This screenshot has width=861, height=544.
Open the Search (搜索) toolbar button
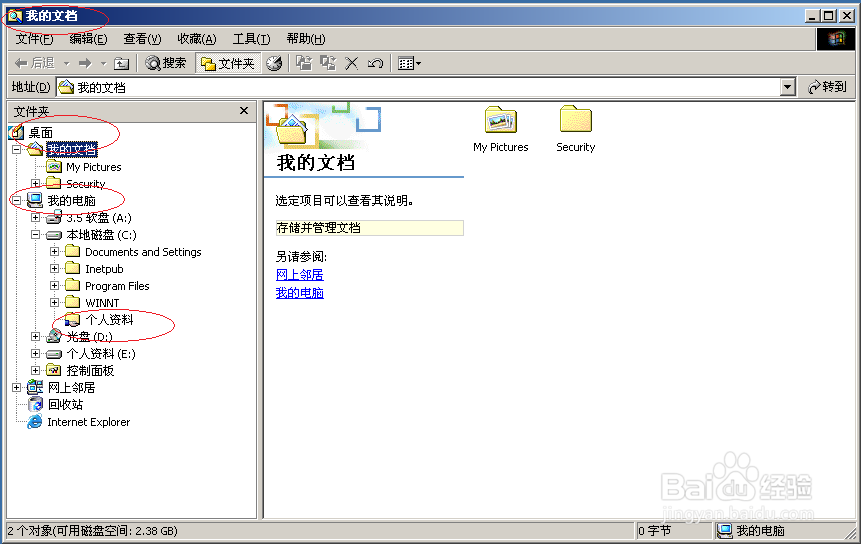coord(165,63)
